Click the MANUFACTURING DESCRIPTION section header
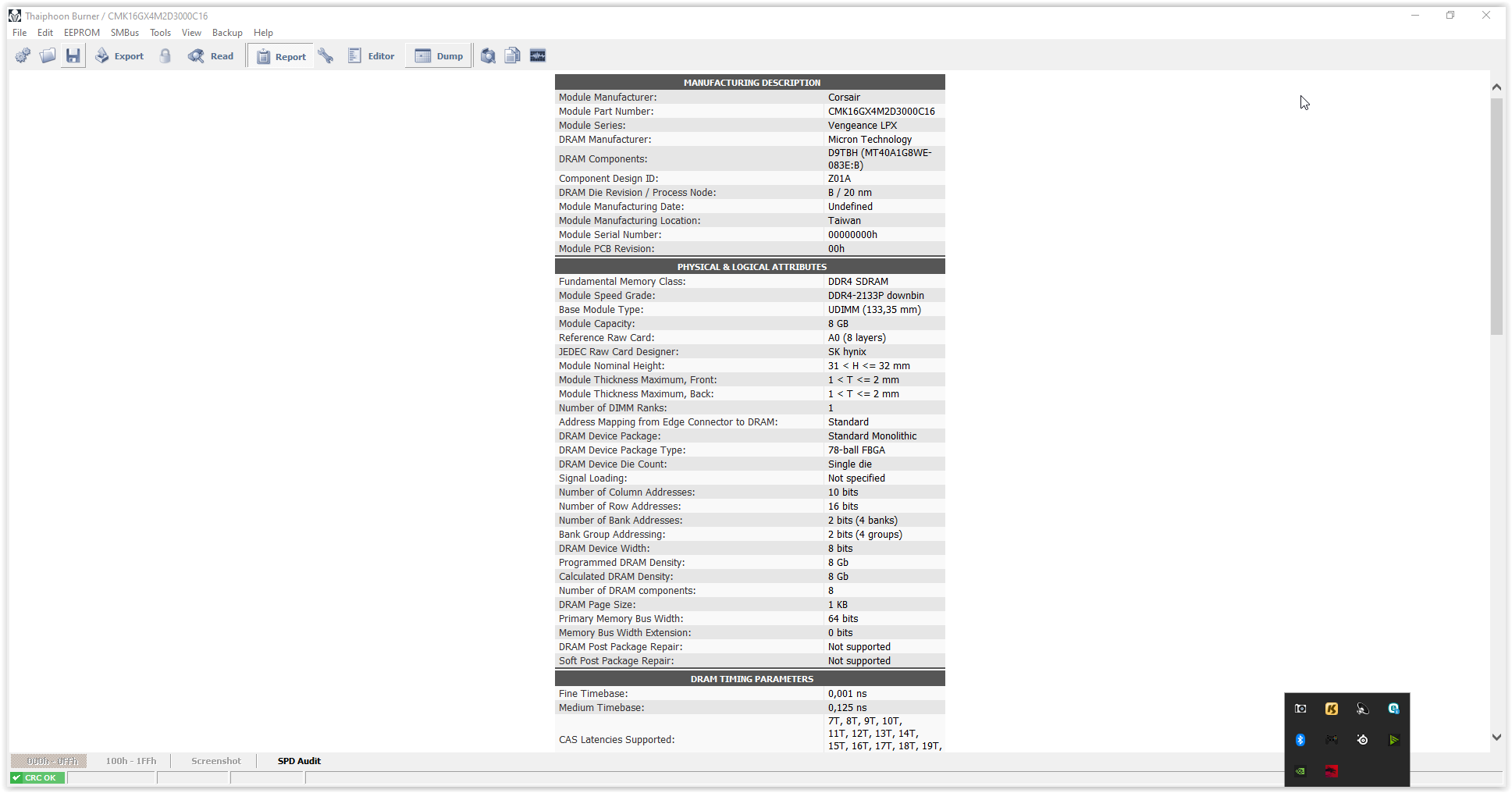This screenshot has width=1512, height=793. [750, 82]
